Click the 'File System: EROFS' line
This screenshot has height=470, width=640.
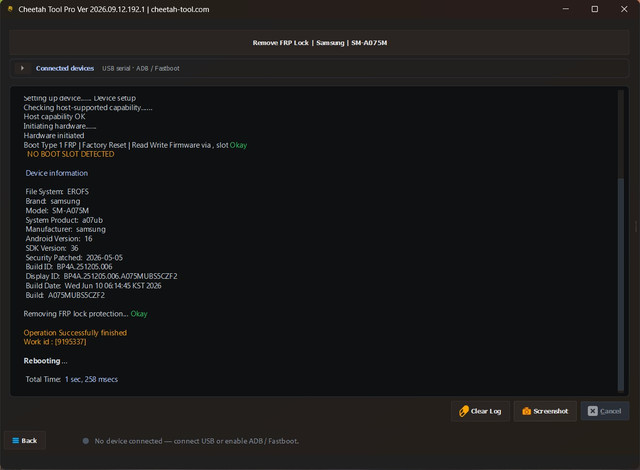[57, 192]
